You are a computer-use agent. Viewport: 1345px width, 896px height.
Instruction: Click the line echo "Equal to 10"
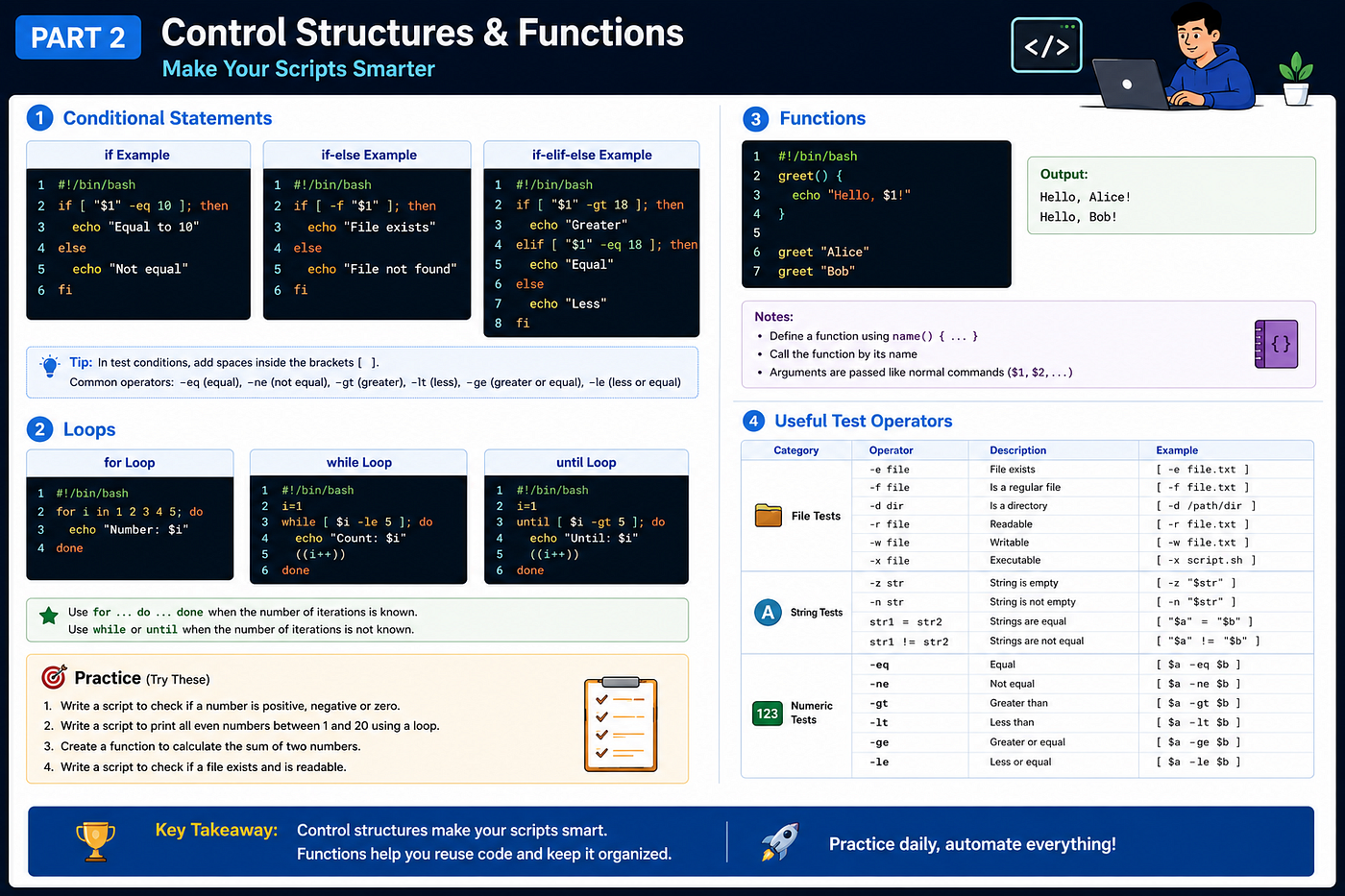pyautogui.click(x=135, y=227)
